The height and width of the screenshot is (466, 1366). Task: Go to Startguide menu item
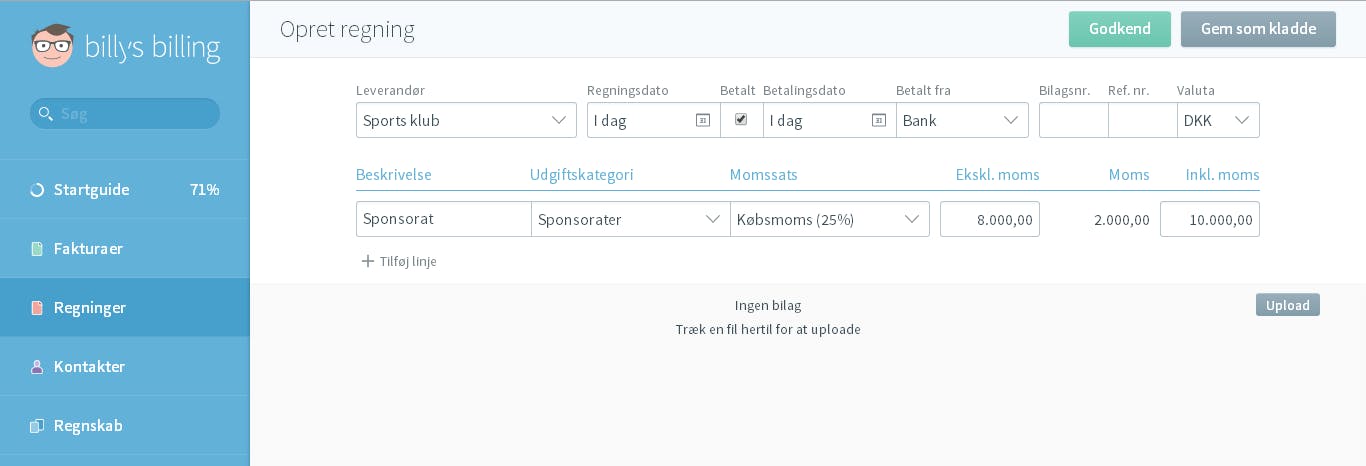[125, 190]
